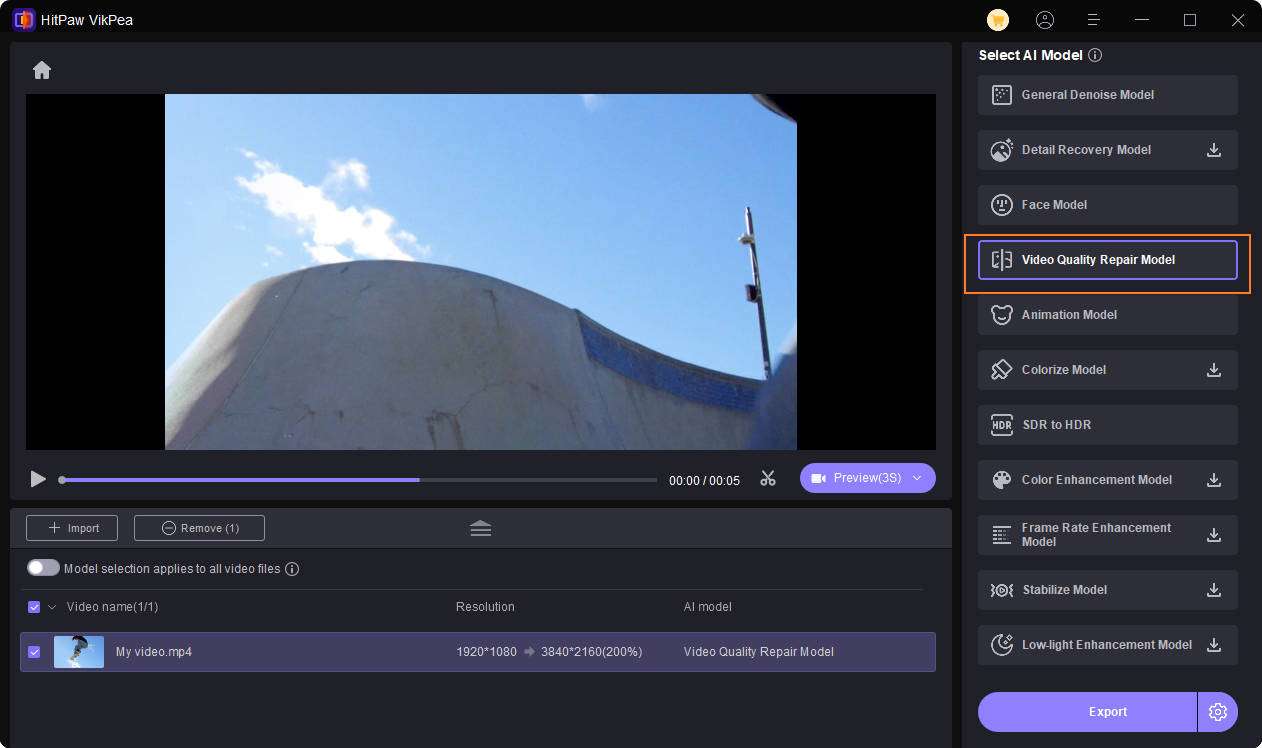Seek on the video progress bar

pos(358,480)
